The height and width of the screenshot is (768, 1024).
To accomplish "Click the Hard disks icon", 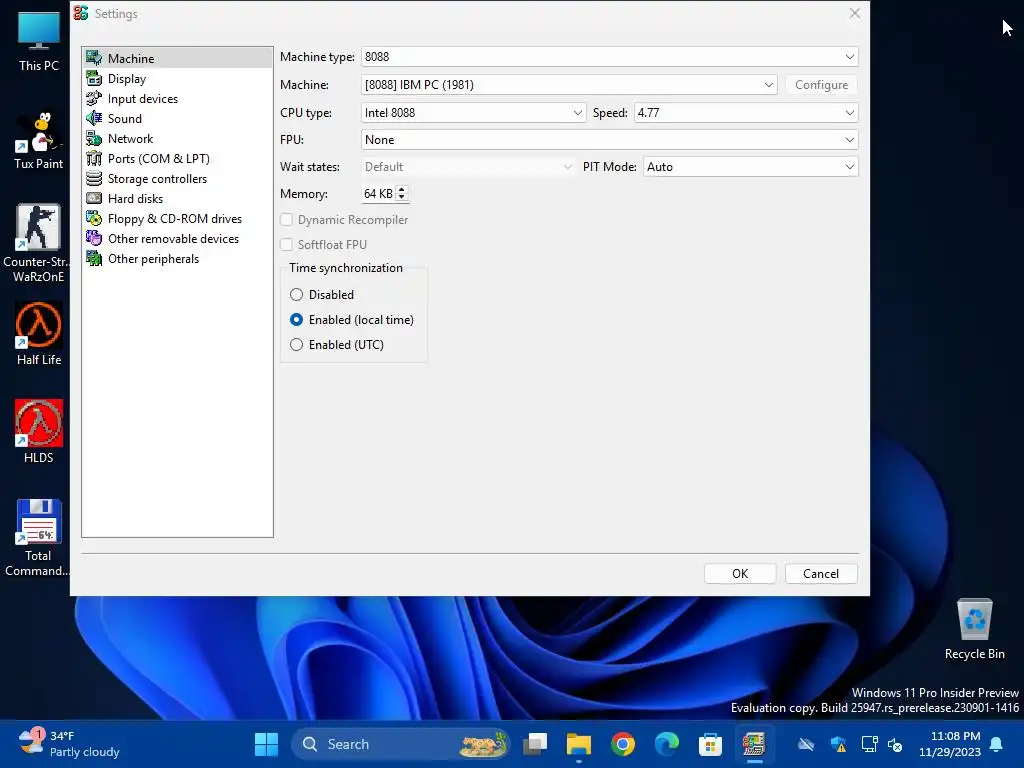I will (94, 199).
